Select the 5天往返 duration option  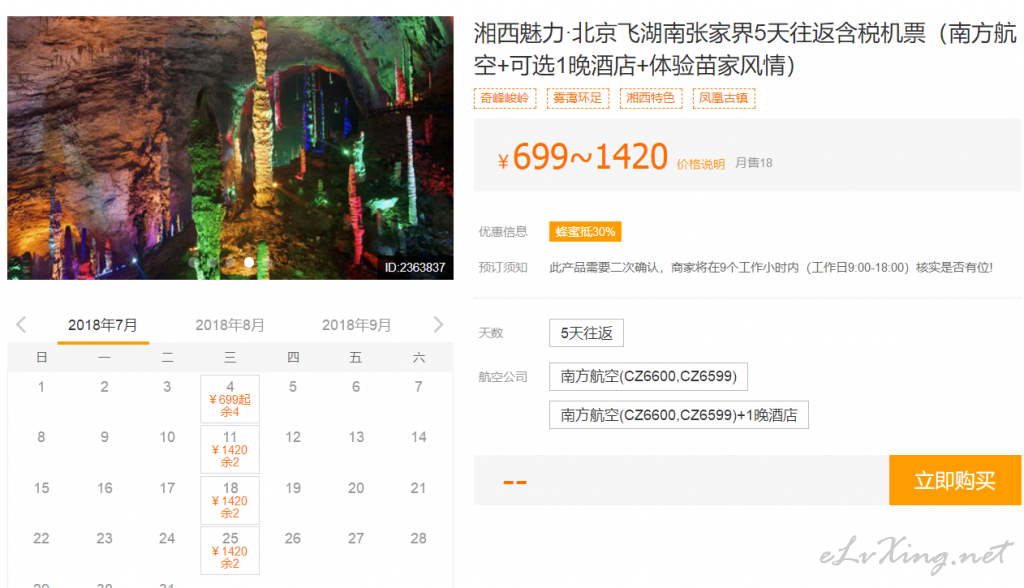point(586,333)
